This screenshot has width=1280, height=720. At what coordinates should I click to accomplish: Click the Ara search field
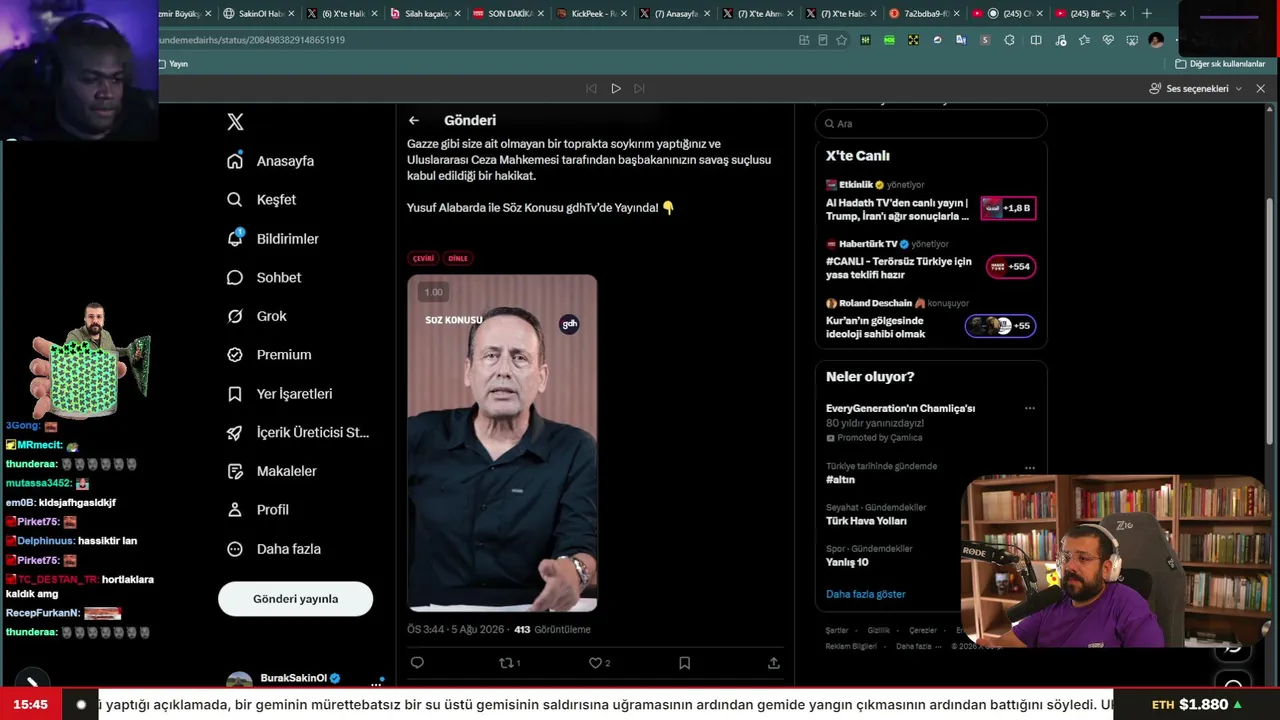click(931, 124)
